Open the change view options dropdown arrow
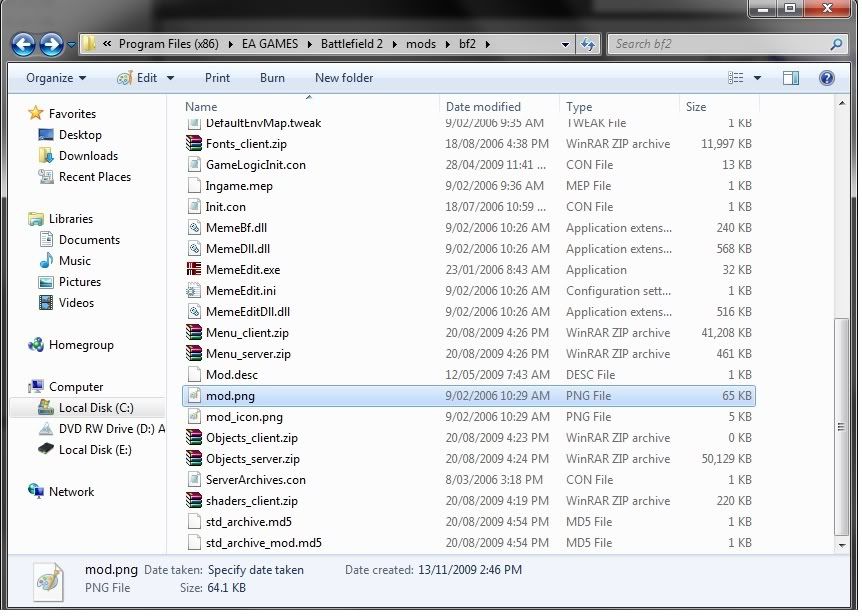The height and width of the screenshot is (616, 862). (757, 78)
